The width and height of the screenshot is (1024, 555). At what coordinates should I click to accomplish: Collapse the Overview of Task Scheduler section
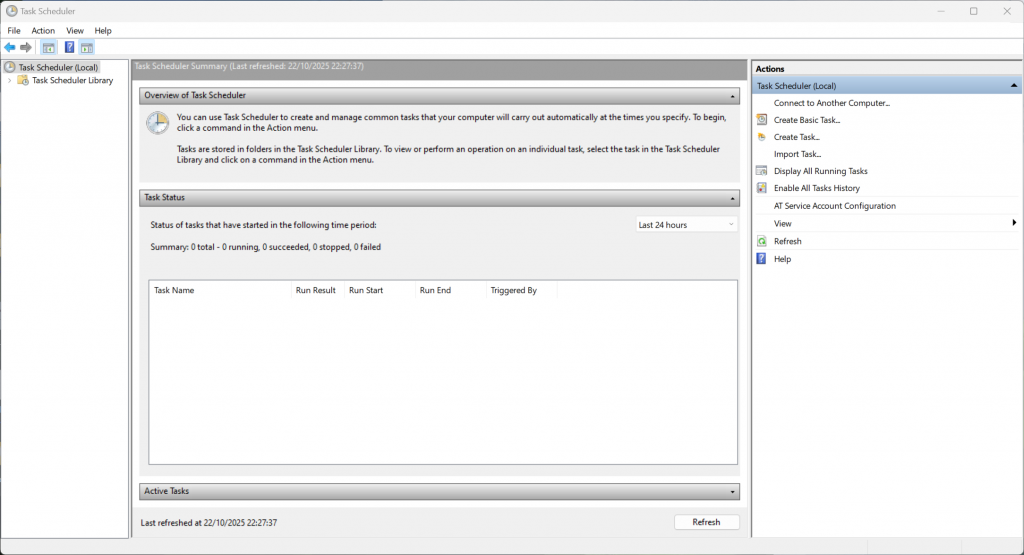[x=732, y=96]
